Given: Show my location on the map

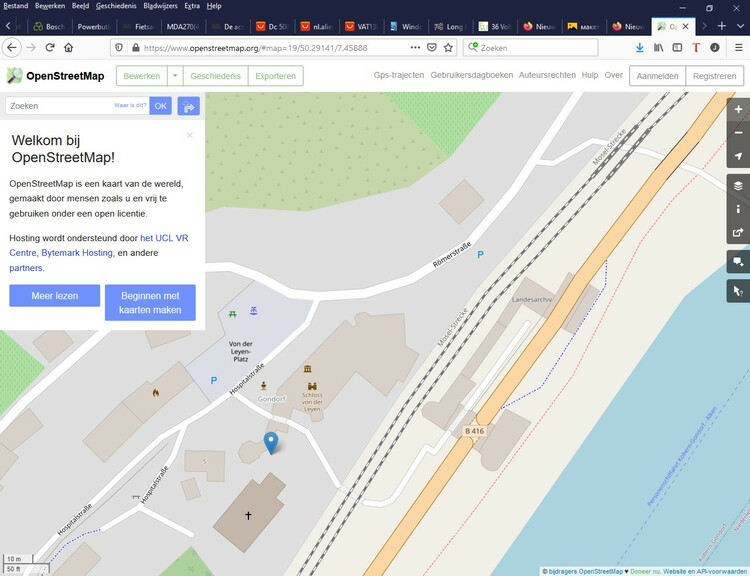Looking at the screenshot, I should (x=738, y=156).
